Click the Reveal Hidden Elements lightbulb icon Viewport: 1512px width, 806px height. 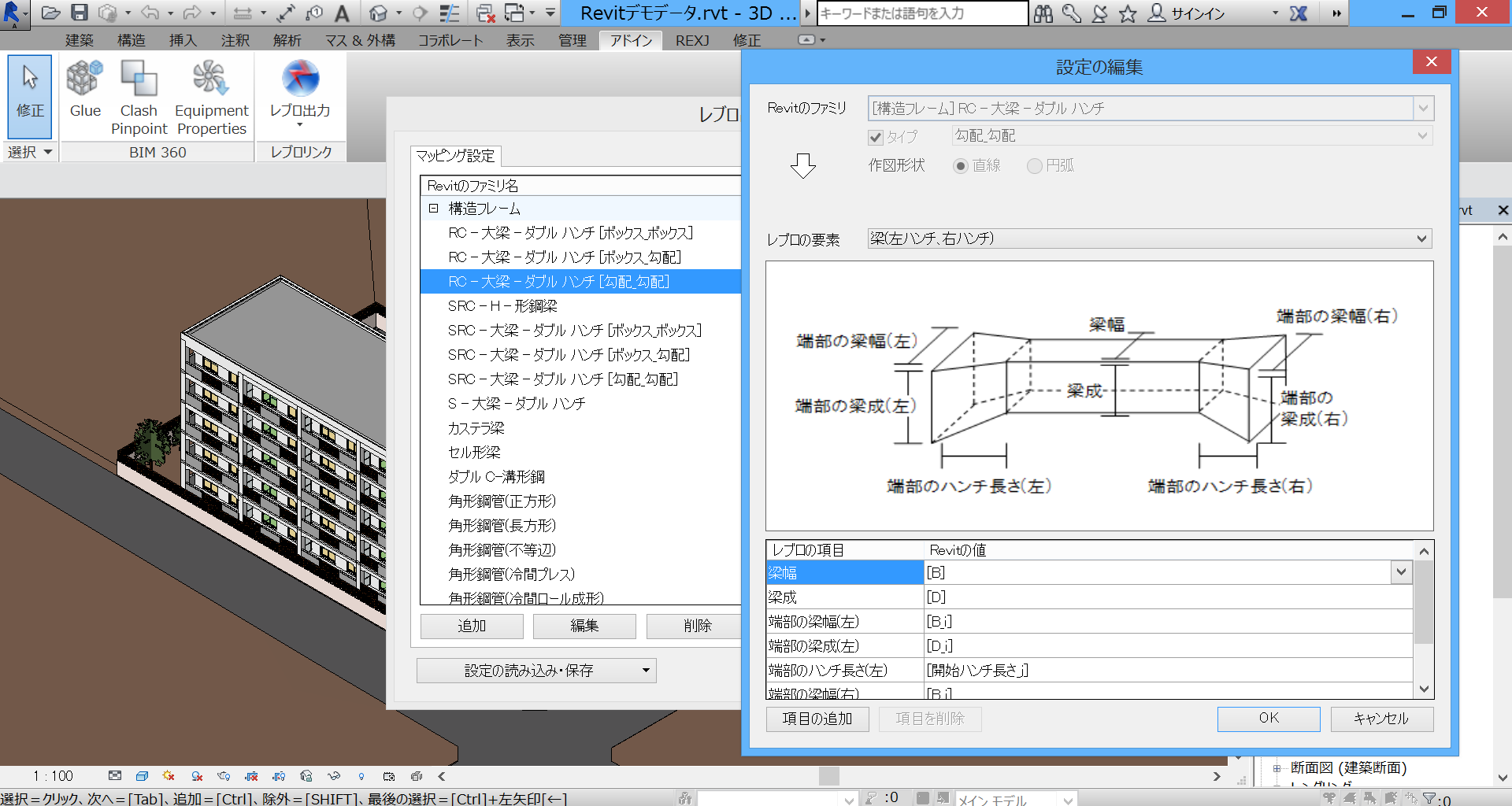(x=361, y=776)
